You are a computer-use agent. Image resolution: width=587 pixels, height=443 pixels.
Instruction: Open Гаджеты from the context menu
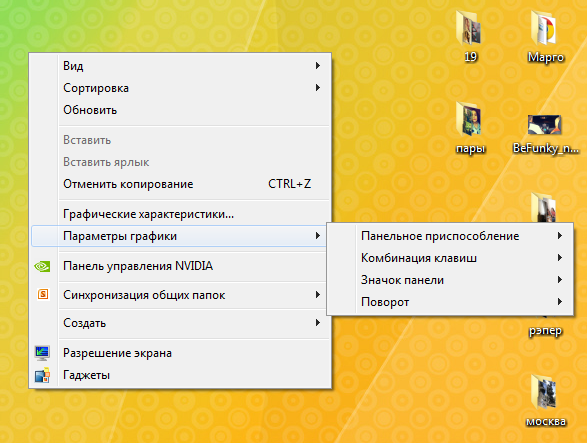[x=180, y=375]
